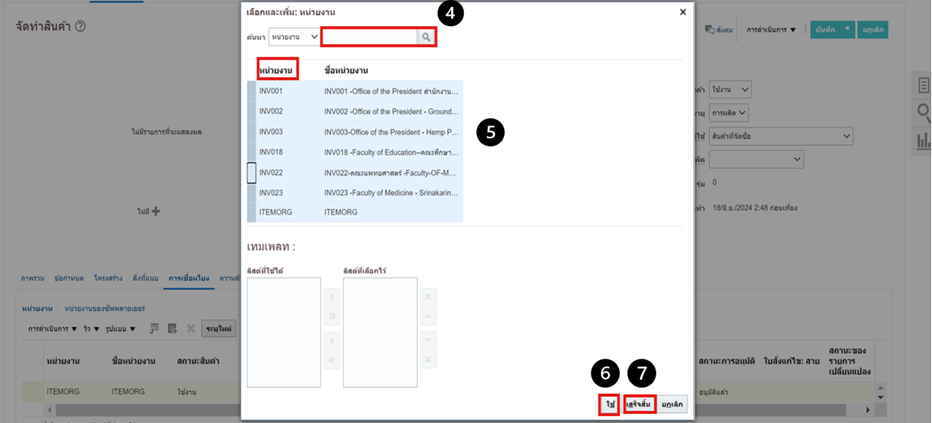This screenshot has width=932, height=423.
Task: Close the dialog with the X icon
Action: [683, 12]
